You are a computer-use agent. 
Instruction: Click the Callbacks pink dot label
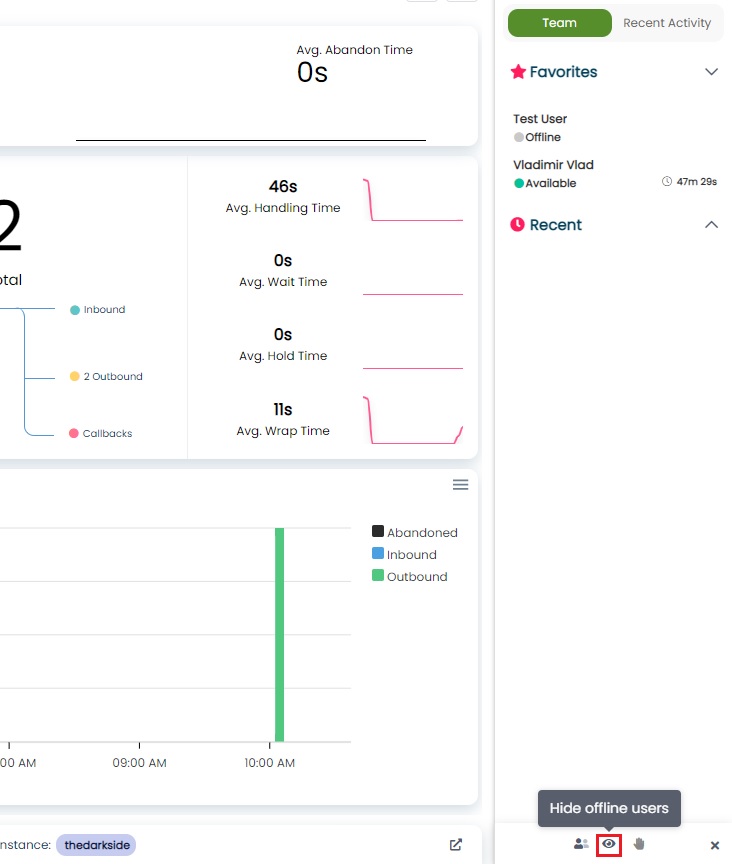100,433
